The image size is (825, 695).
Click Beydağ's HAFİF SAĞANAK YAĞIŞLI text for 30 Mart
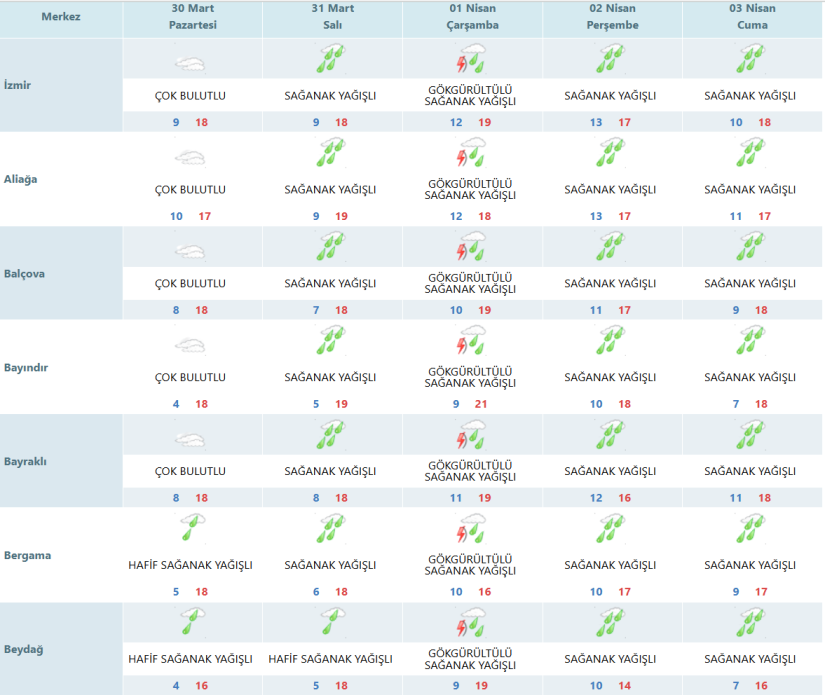(190, 659)
